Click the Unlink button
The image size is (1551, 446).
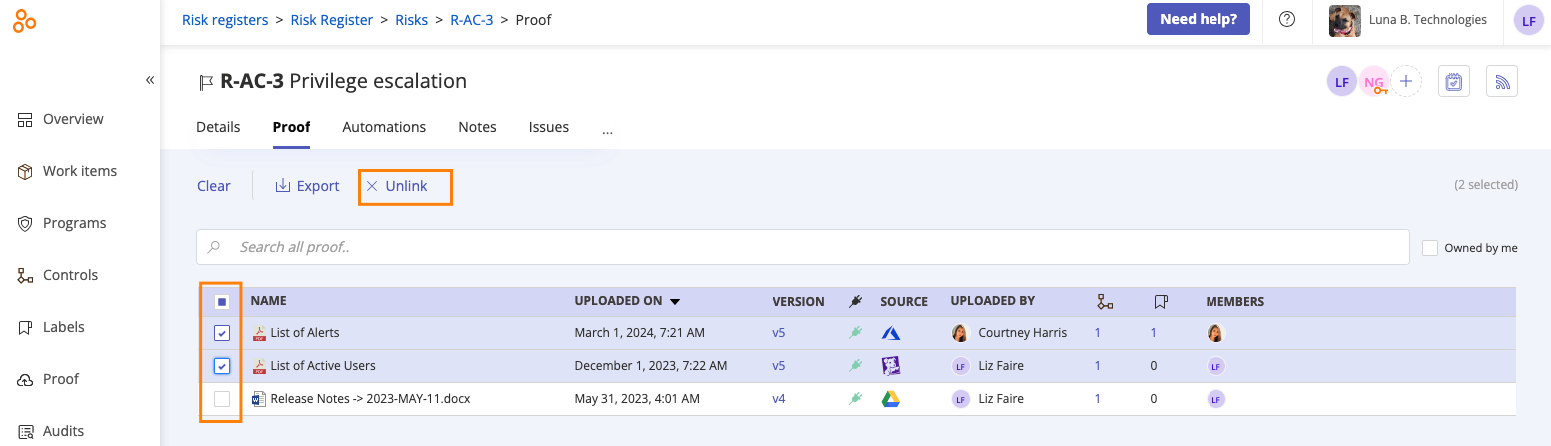click(397, 186)
